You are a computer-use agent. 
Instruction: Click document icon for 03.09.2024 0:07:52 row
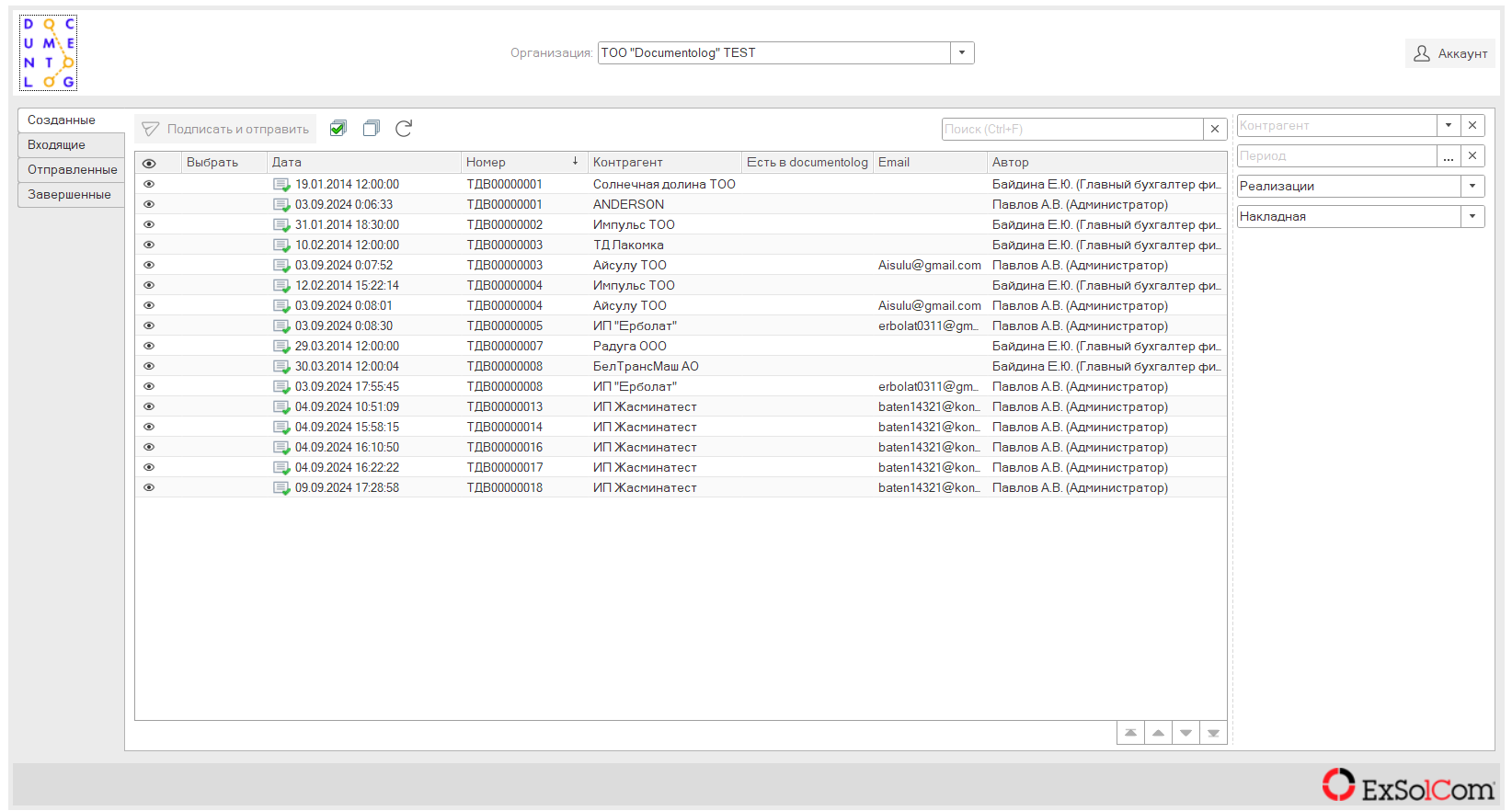(x=281, y=266)
